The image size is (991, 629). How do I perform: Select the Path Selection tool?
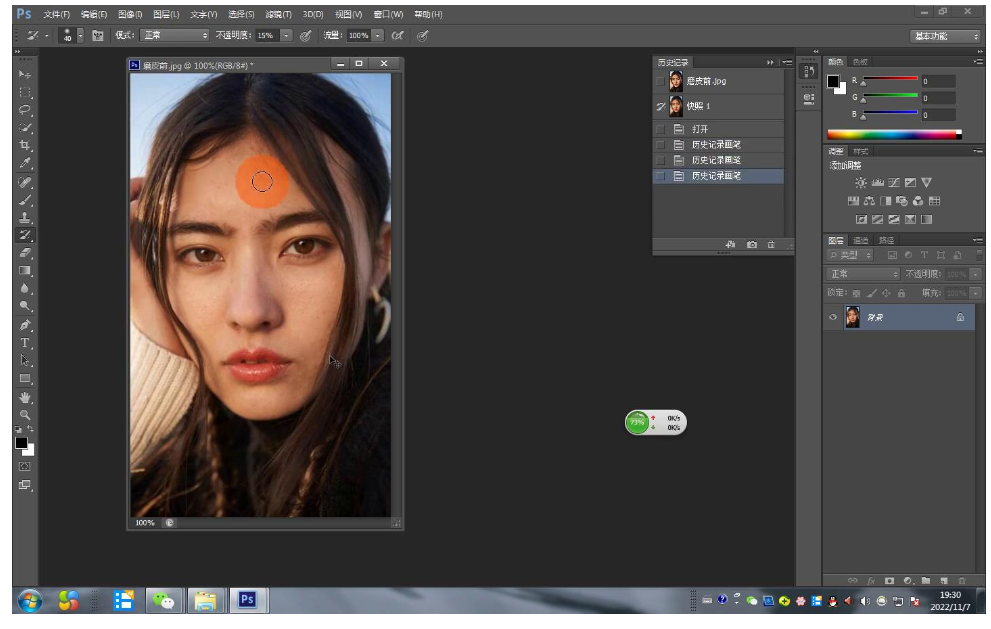pyautogui.click(x=25, y=361)
